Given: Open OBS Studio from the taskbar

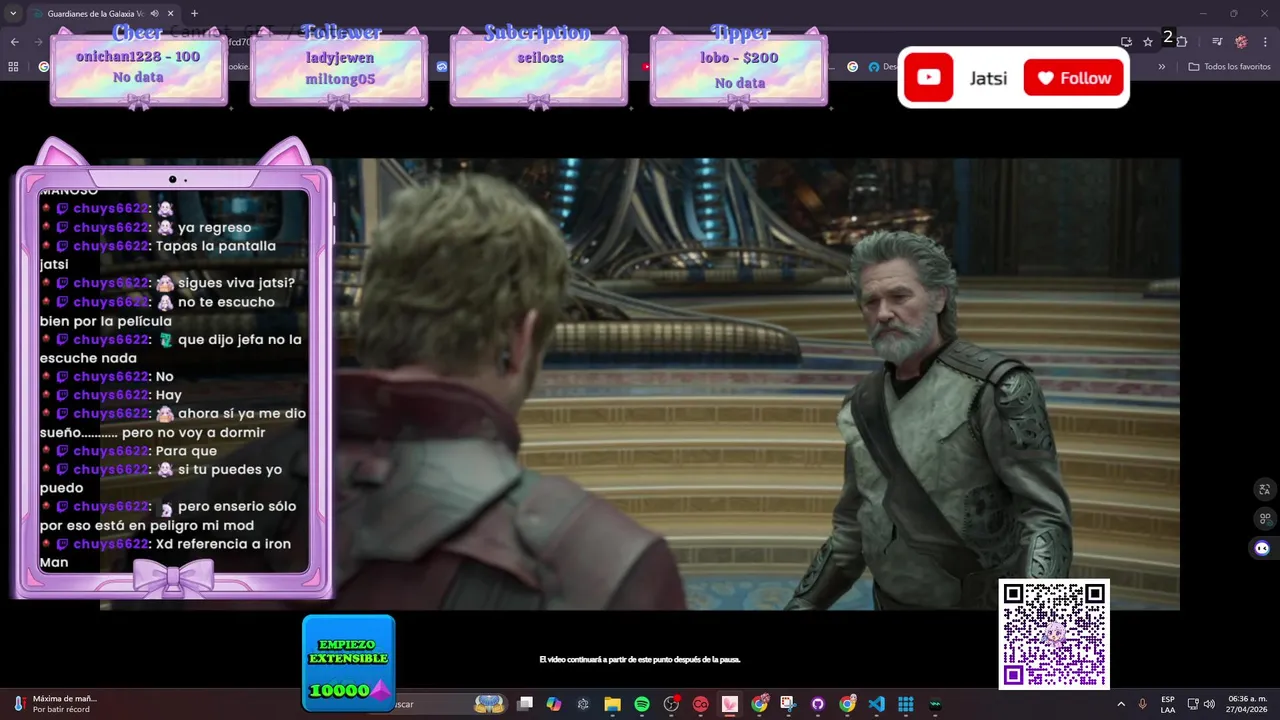Looking at the screenshot, I should (x=671, y=704).
